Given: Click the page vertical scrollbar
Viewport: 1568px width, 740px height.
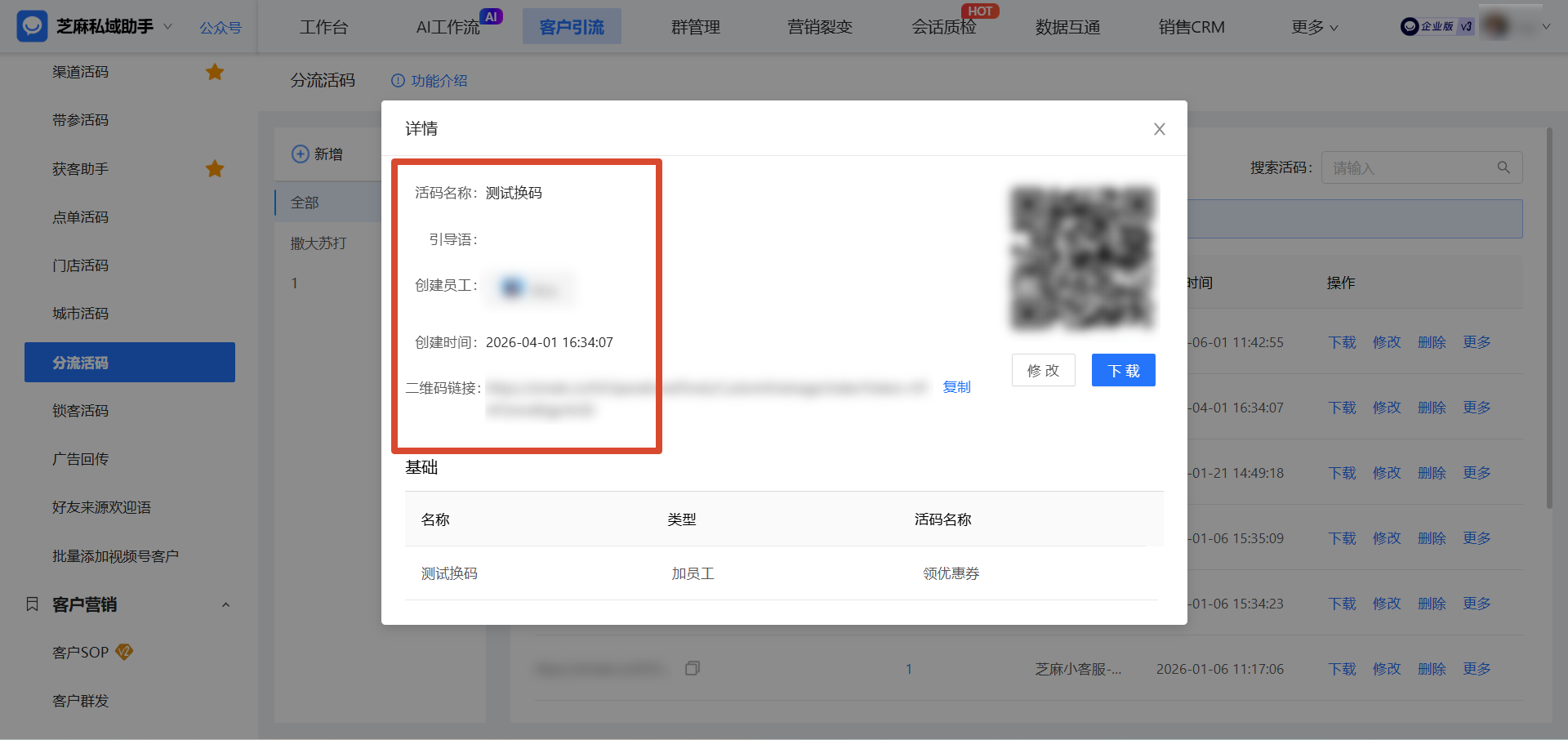Looking at the screenshot, I should point(1549,319).
